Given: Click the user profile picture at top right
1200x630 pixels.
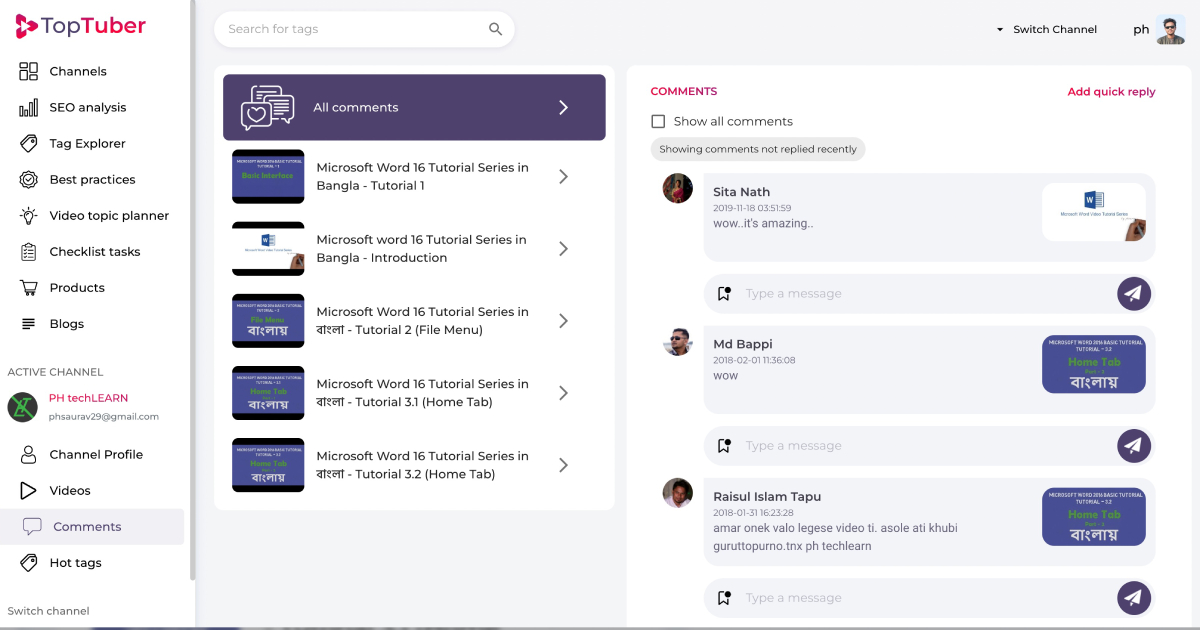Looking at the screenshot, I should (x=1170, y=29).
